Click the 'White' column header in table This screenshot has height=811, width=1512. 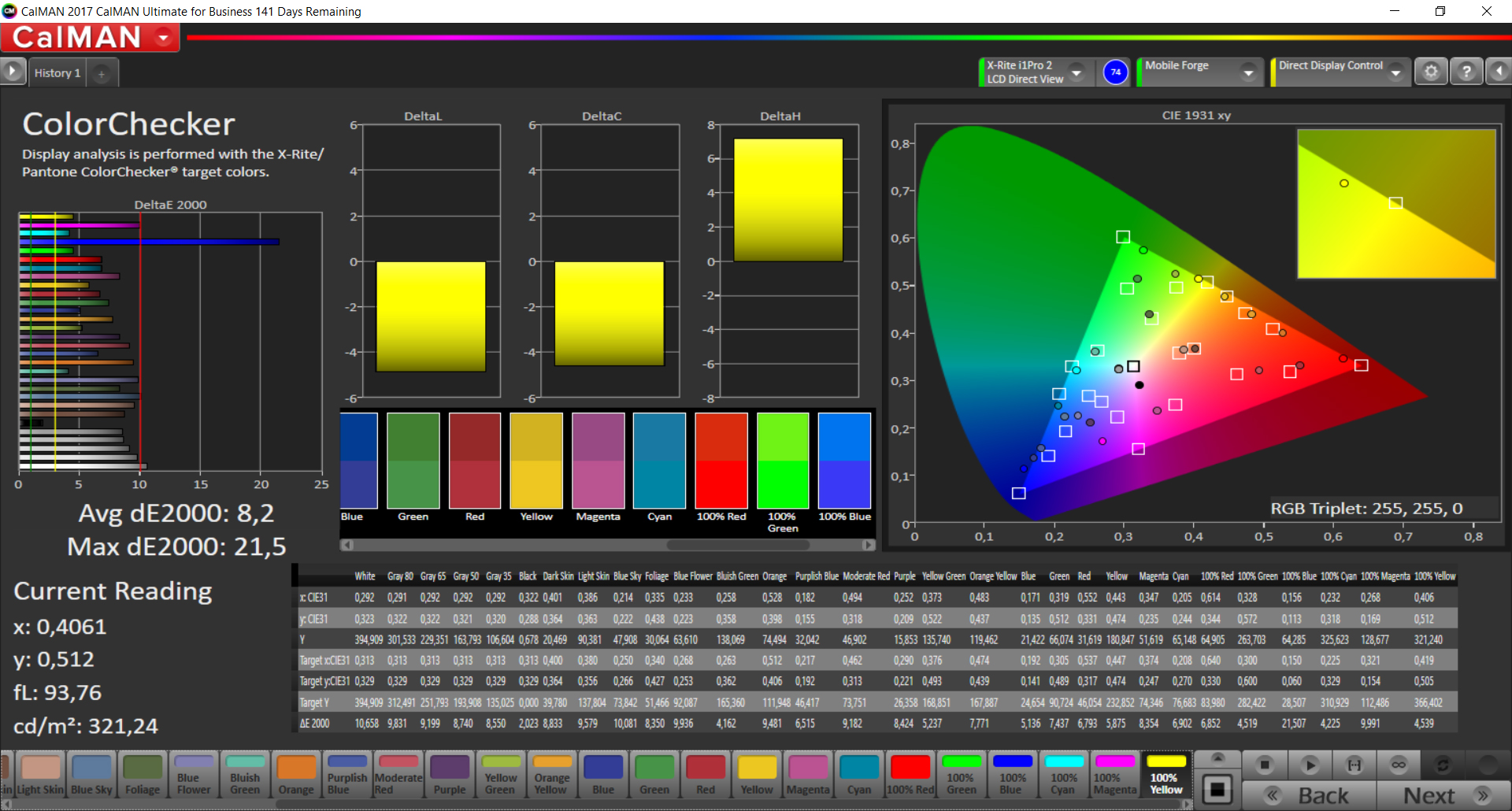click(x=365, y=576)
